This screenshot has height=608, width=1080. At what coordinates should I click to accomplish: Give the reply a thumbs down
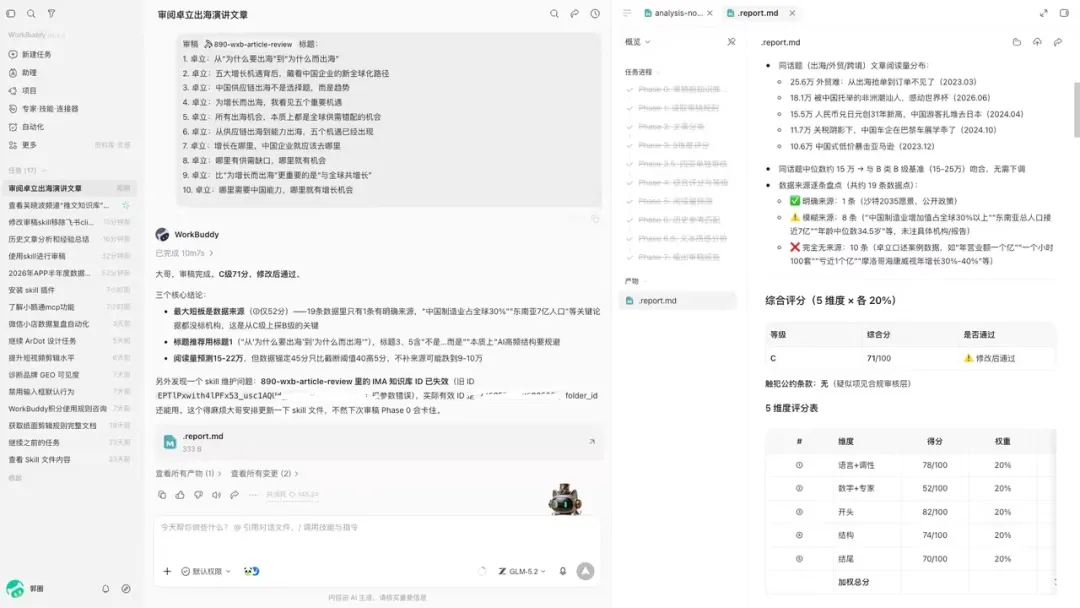[198, 494]
